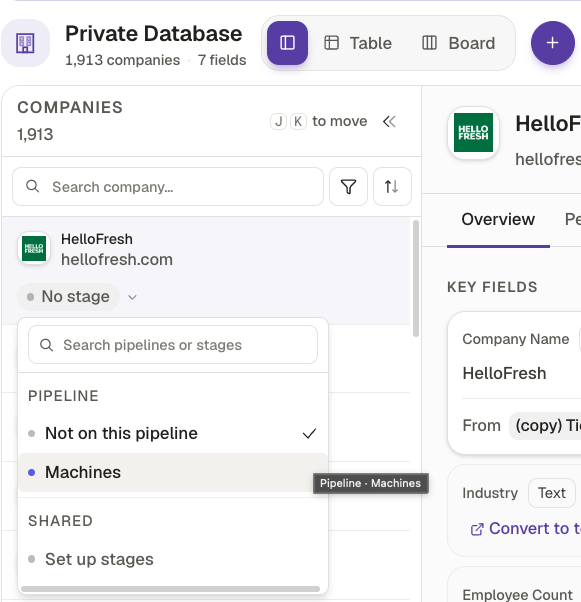Click the Industry field label
This screenshot has height=602, width=581.
coord(490,493)
